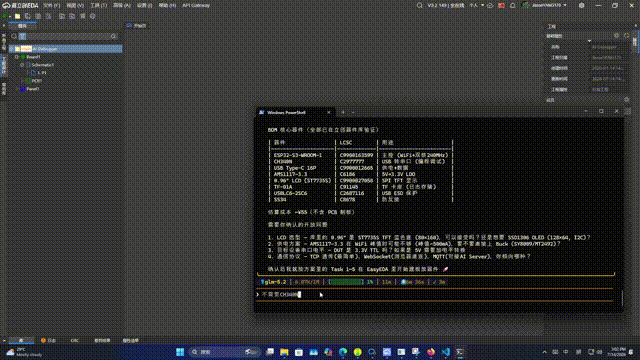Screen dimensions: 640x360
Task: Show hidden system tray icons
Action: coord(544,352)
